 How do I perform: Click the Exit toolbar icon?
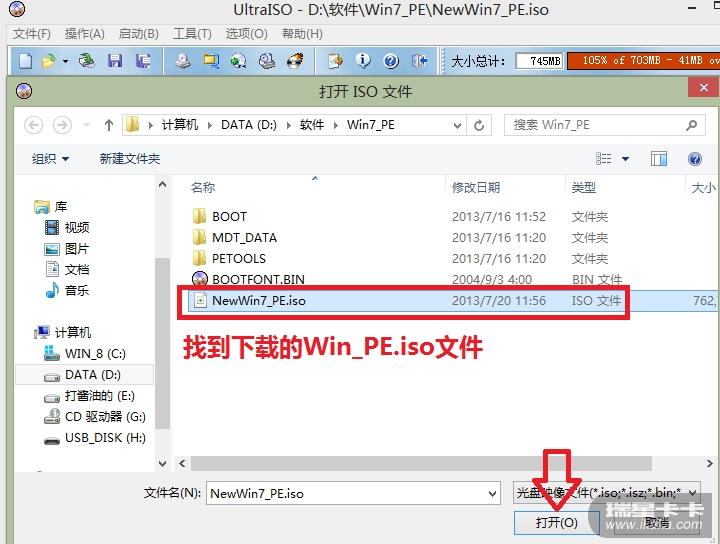[419, 61]
